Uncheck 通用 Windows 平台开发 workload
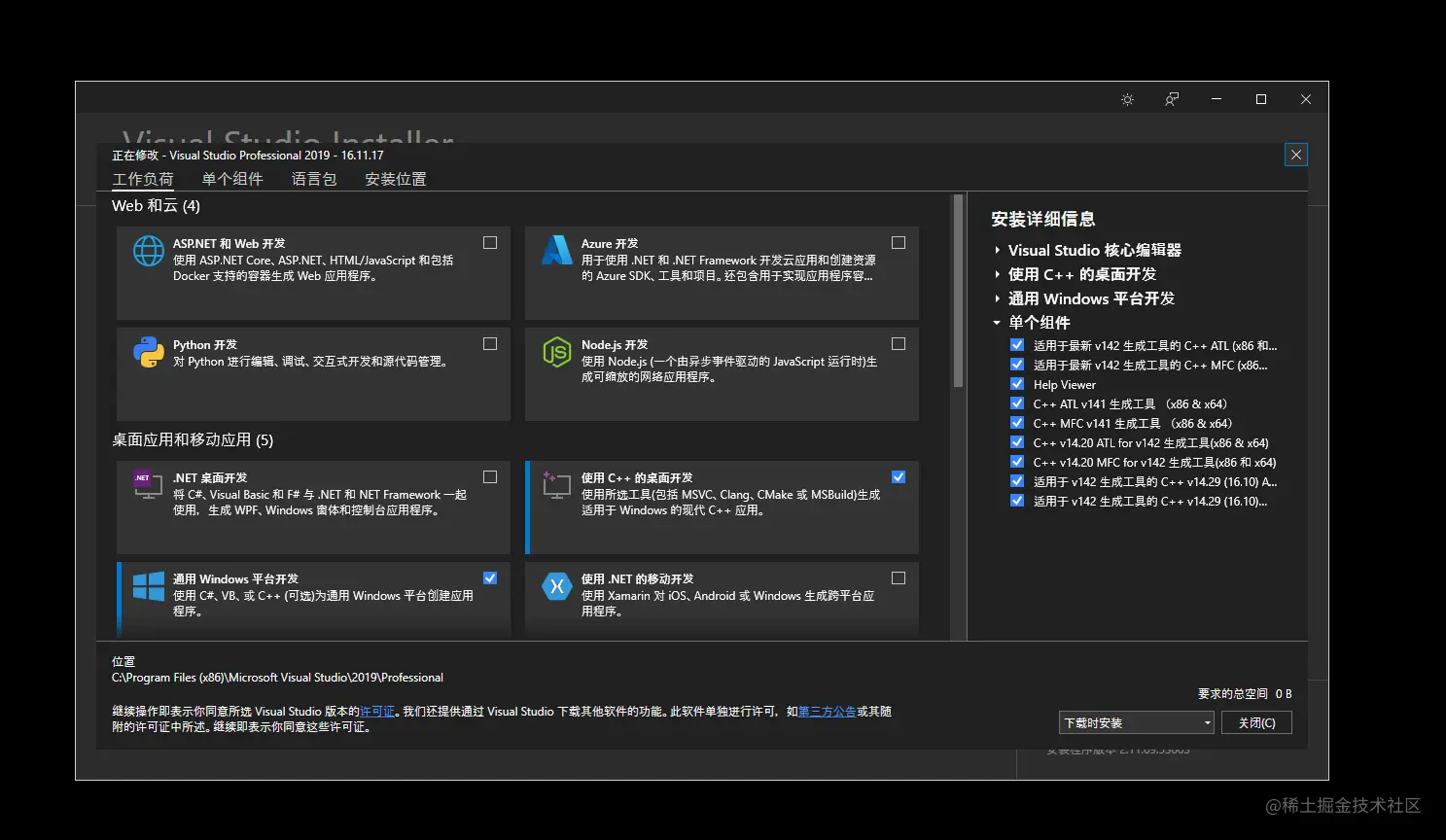 [x=490, y=578]
